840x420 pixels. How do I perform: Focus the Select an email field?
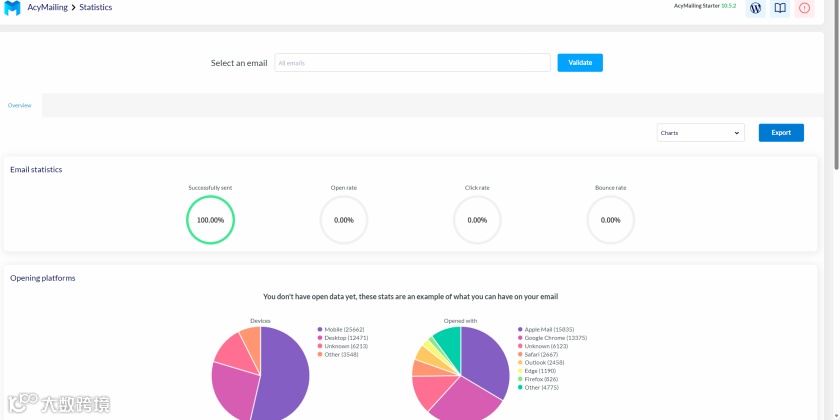412,63
